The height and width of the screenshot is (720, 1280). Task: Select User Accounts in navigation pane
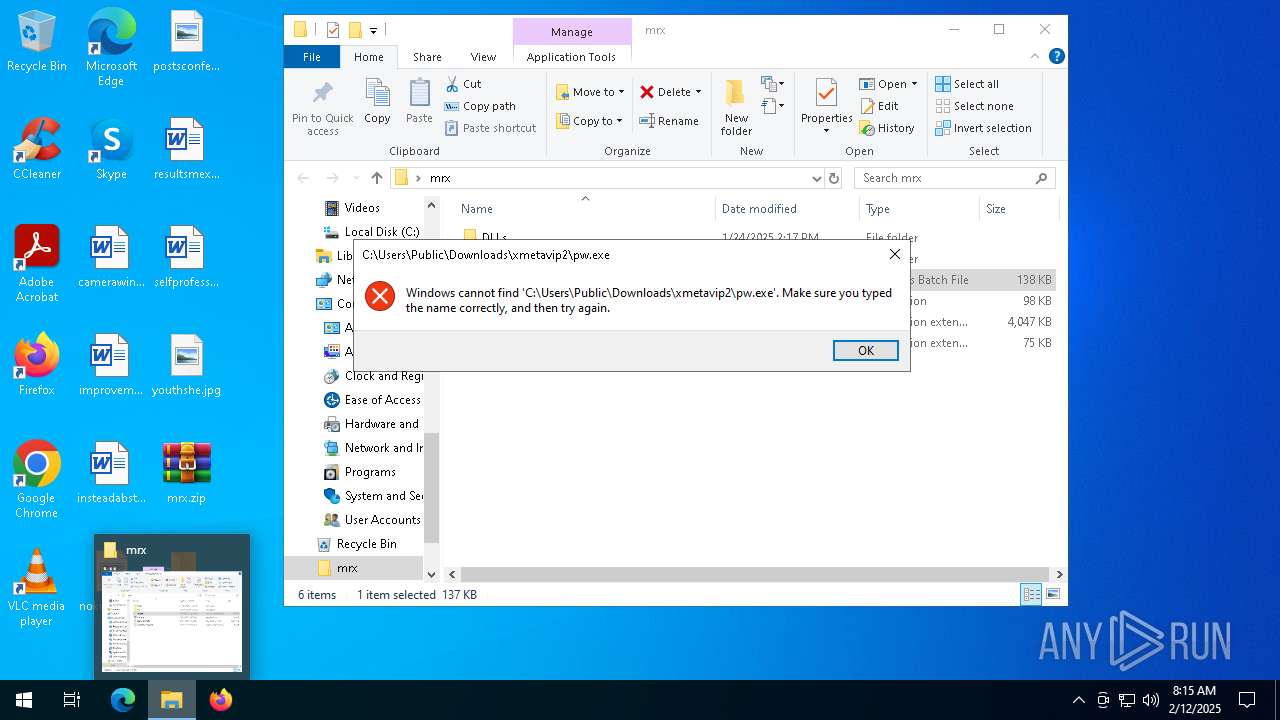point(372,520)
